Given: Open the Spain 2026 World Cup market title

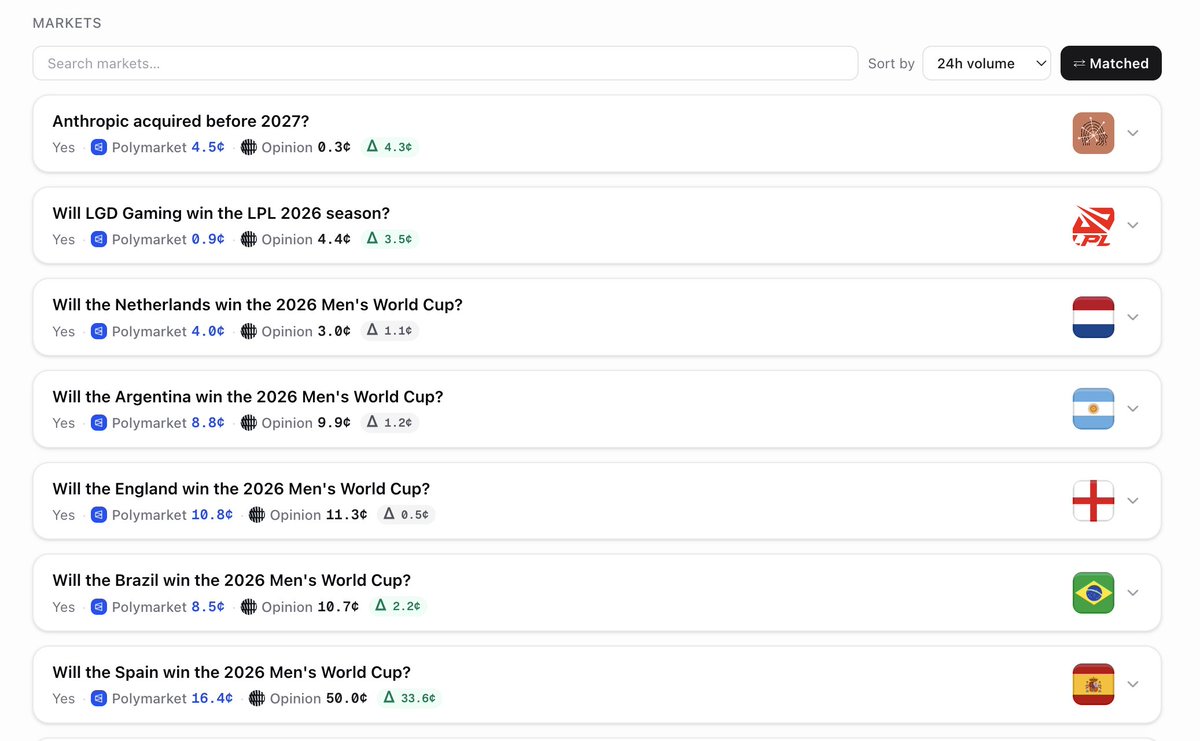Looking at the screenshot, I should tap(232, 673).
